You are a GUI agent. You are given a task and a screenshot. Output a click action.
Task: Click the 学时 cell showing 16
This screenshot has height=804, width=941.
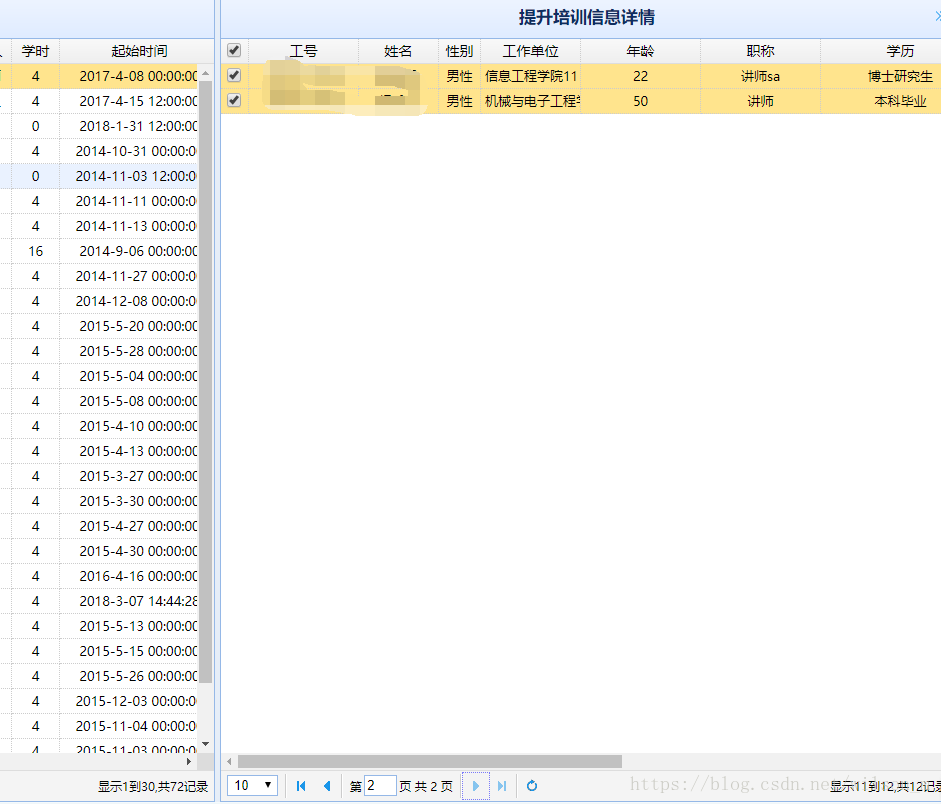click(x=35, y=251)
